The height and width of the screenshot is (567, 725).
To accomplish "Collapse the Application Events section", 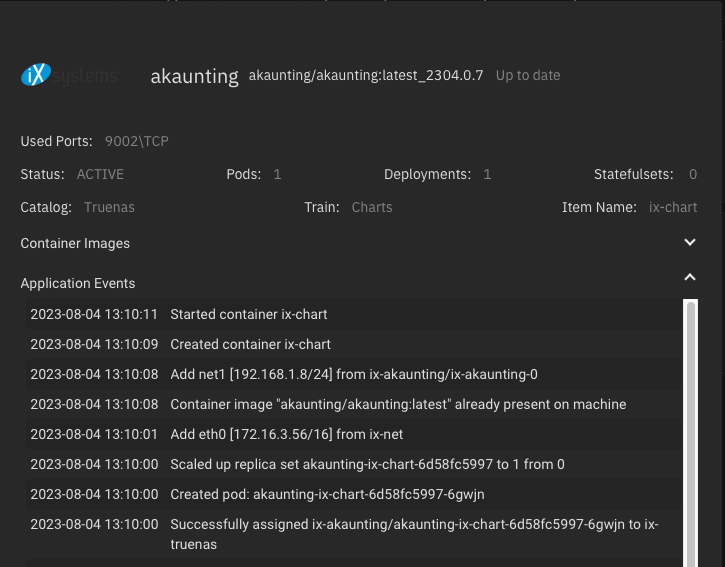I will pos(689,277).
